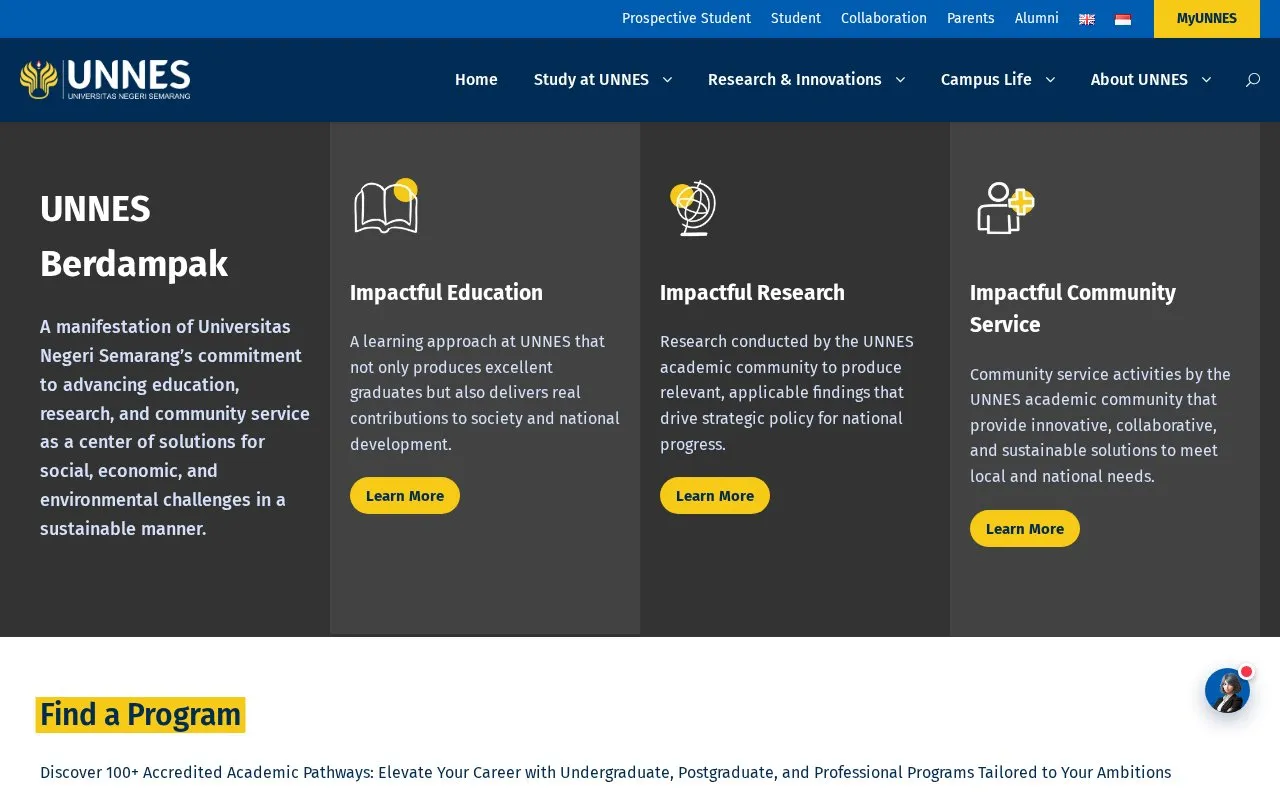1280x800 pixels.
Task: Open the Campus Life menu
Action: (986, 80)
